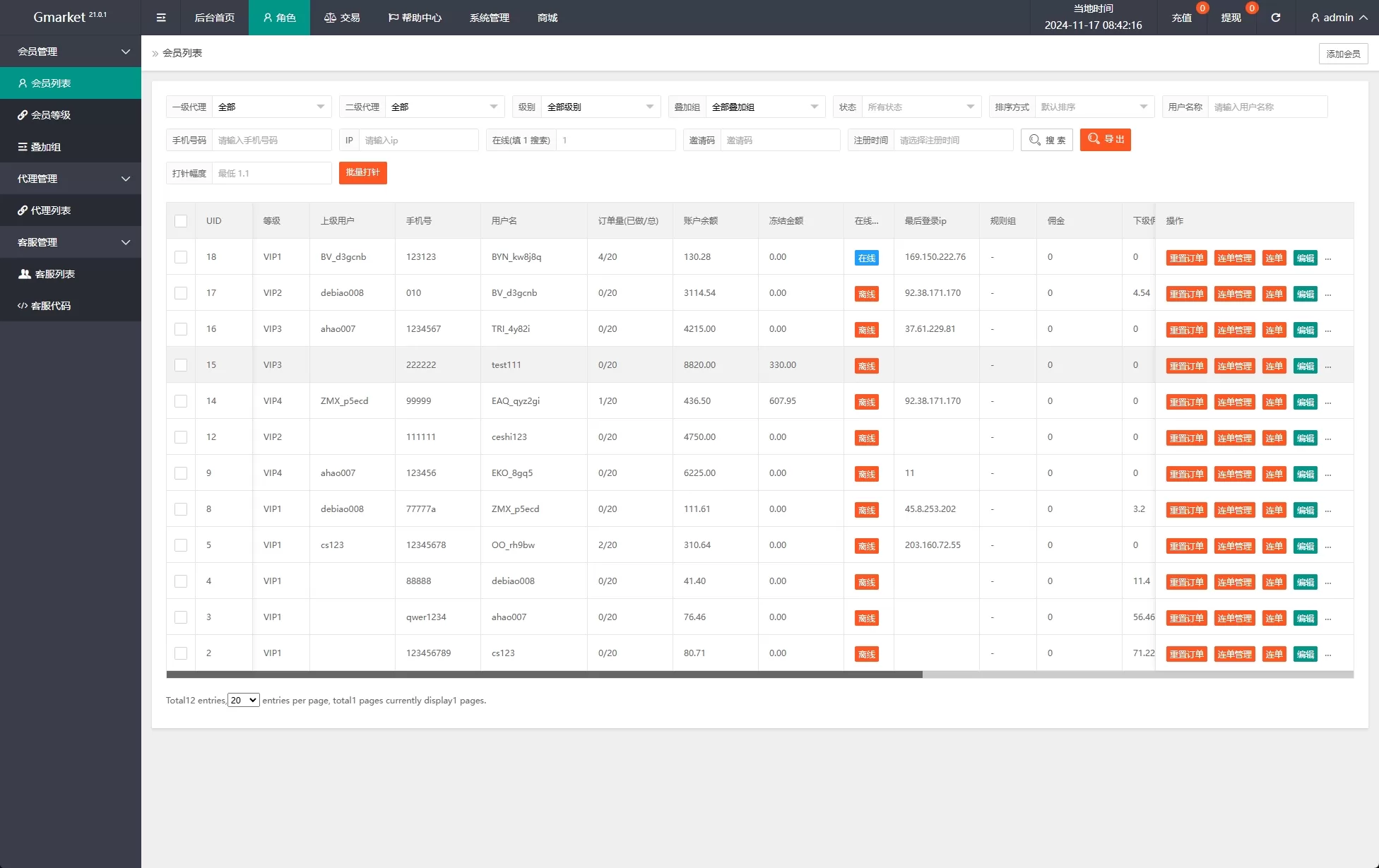Click the hamburger menu collapse icon
1379x868 pixels.
161,18
